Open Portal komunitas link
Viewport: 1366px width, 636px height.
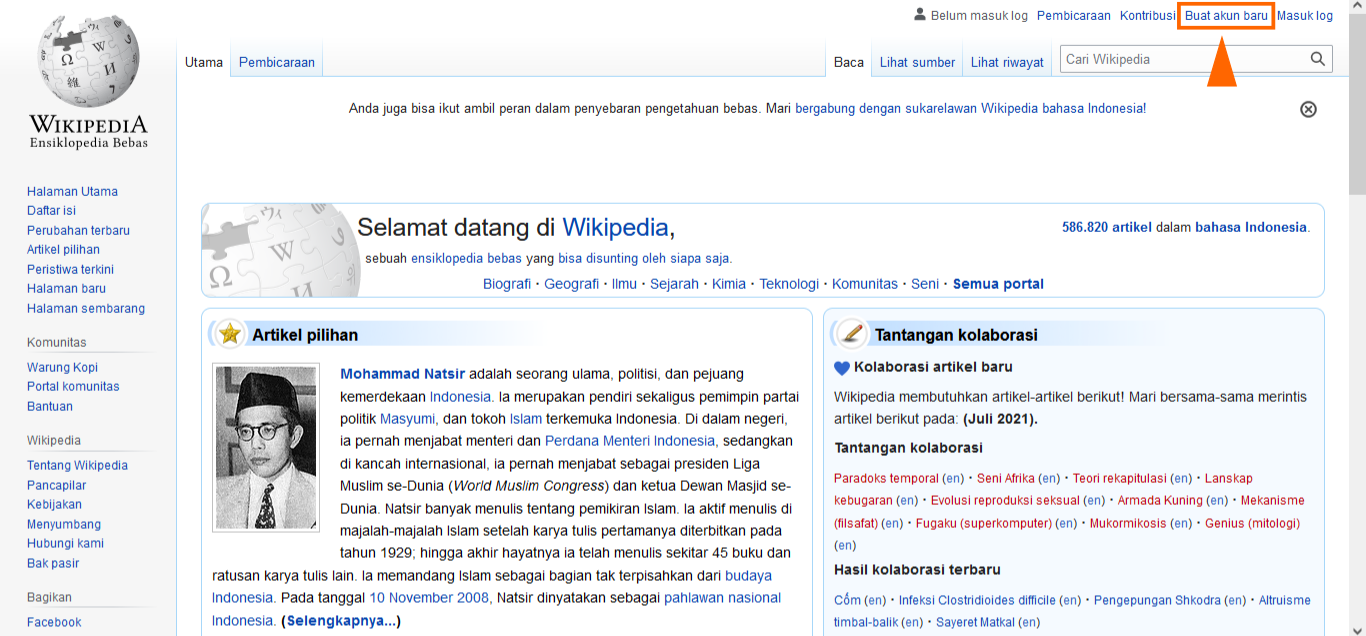click(x=73, y=387)
